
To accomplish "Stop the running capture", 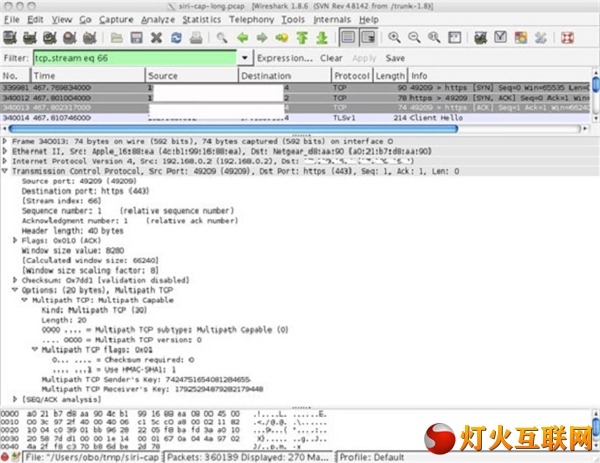I will click(x=69, y=37).
